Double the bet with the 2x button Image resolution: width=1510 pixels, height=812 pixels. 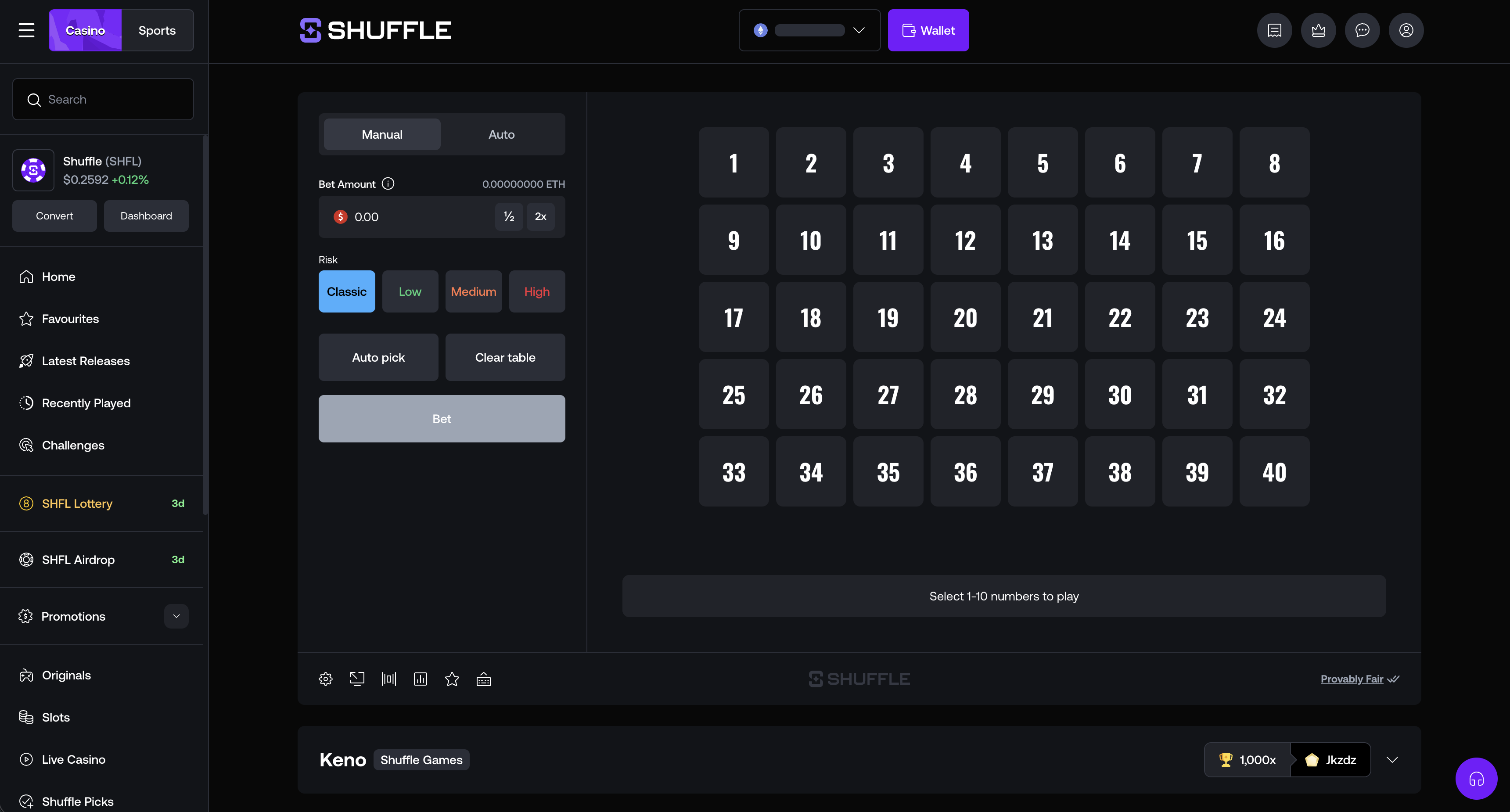coord(540,216)
